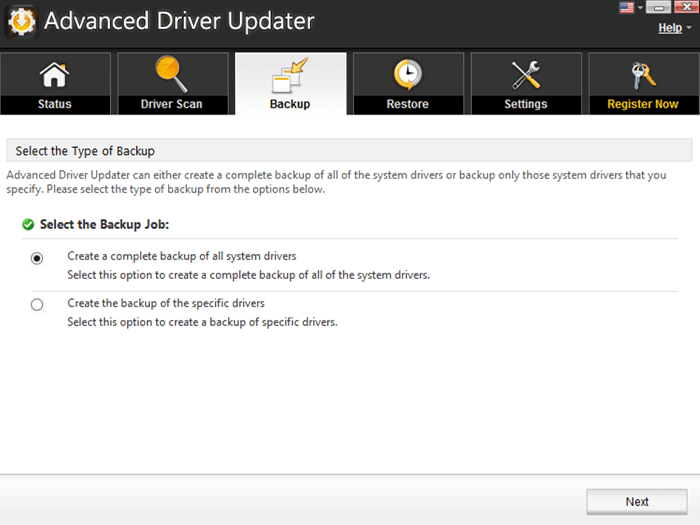Click the Driver Scan magnifier icon
Viewport: 700px width, 525px height.
pos(171,74)
